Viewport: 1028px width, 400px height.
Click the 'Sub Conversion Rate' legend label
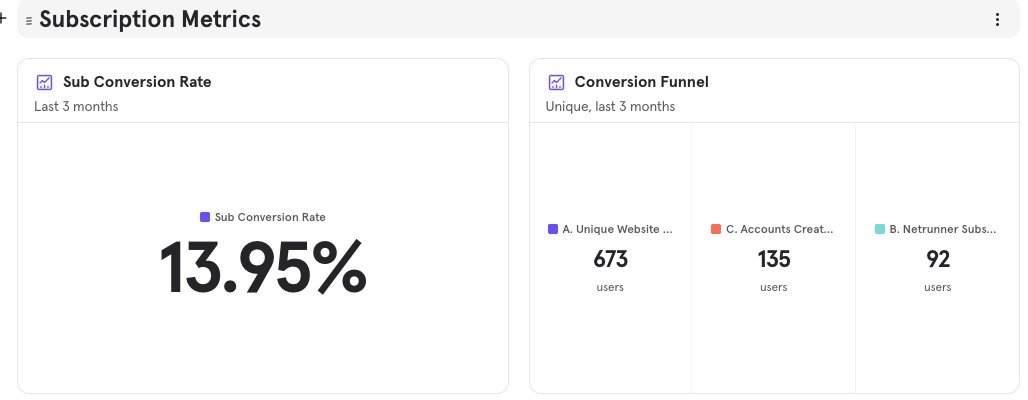(x=270, y=217)
